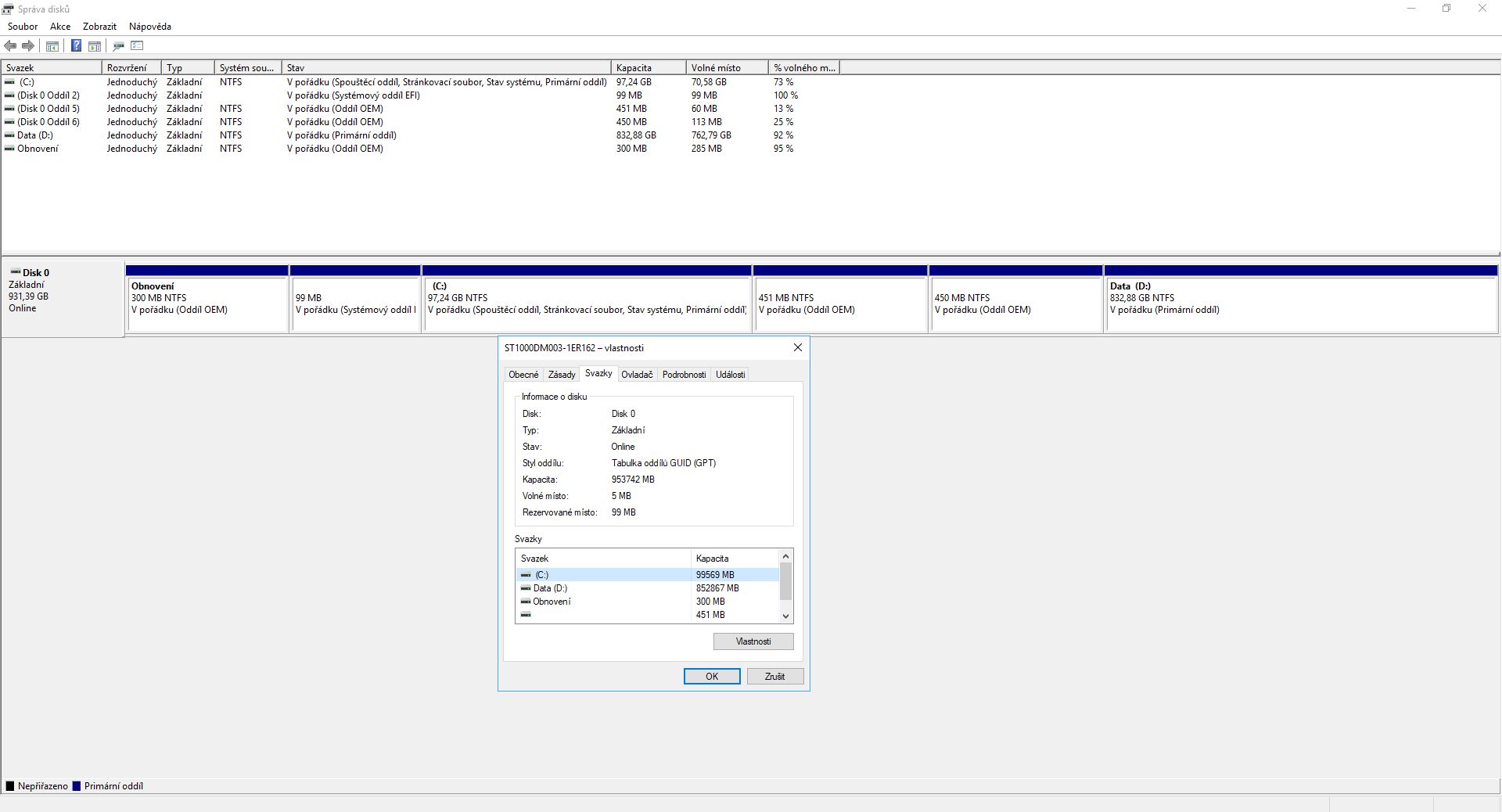Open the Zobrazit menu
Screen dimensions: 1502x812
(99, 27)
